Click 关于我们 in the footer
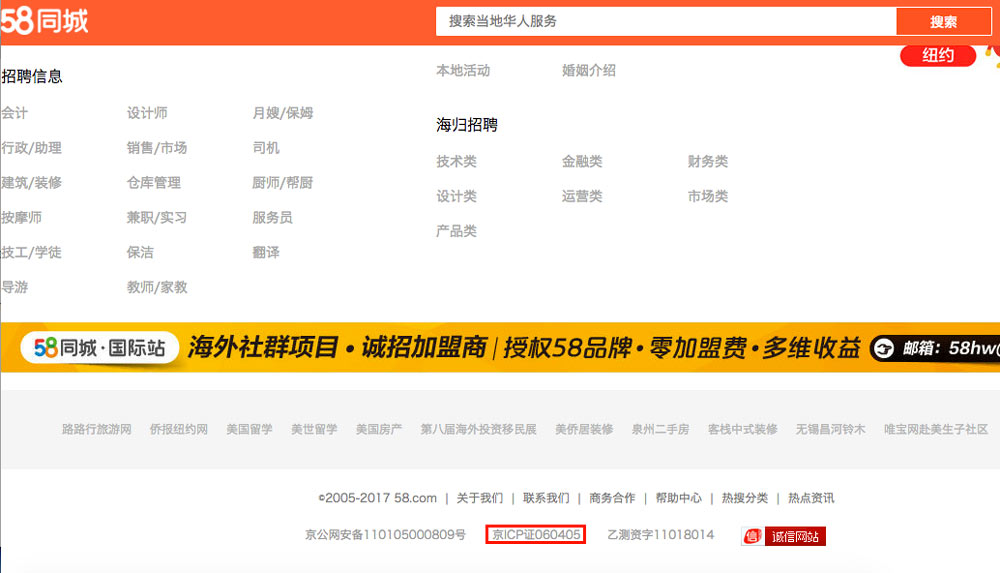The width and height of the screenshot is (1000, 573). point(480,498)
